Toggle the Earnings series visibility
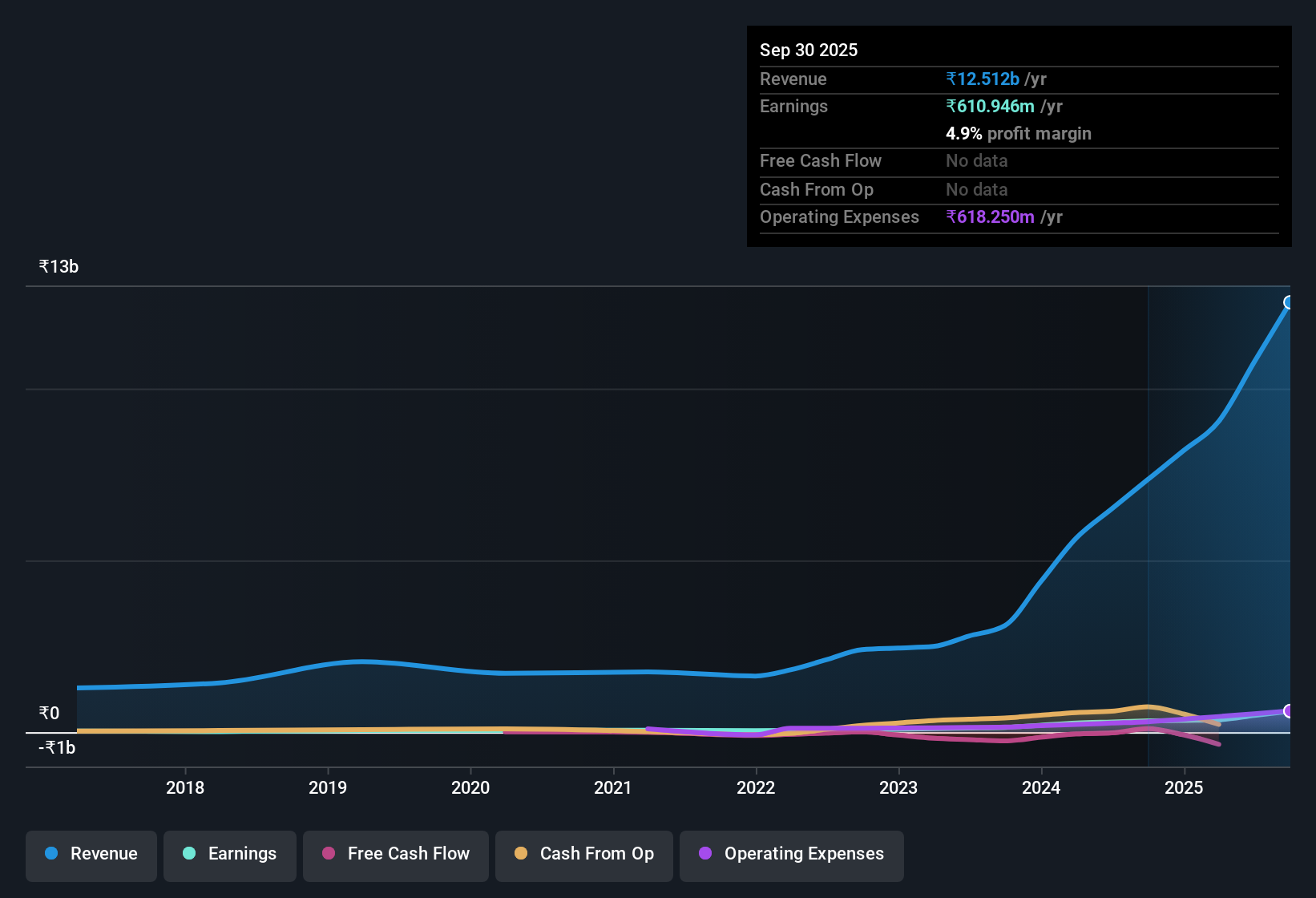Image resolution: width=1316 pixels, height=898 pixels. pos(229,855)
